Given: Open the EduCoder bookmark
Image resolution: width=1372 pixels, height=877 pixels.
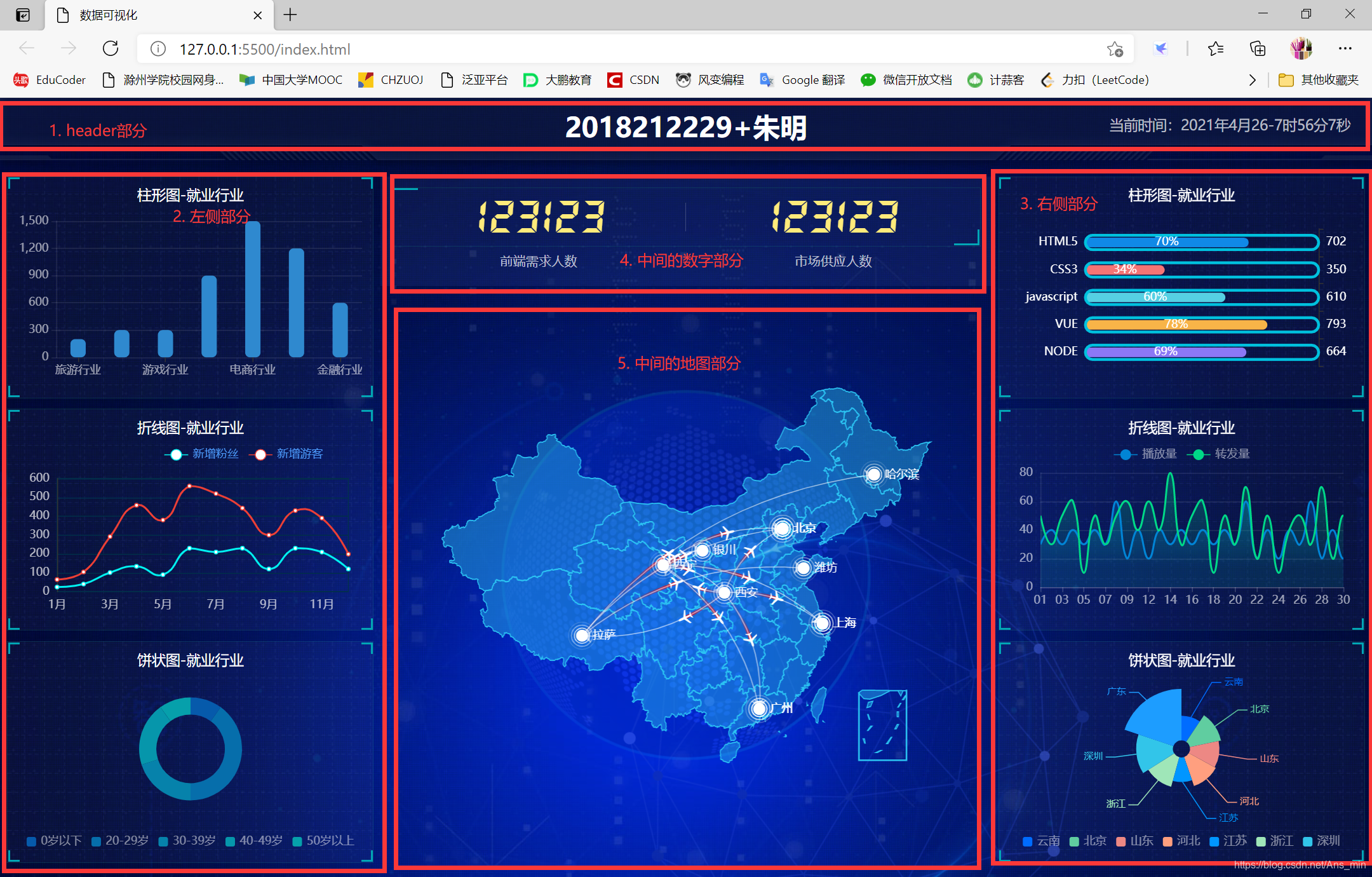Looking at the screenshot, I should click(50, 80).
